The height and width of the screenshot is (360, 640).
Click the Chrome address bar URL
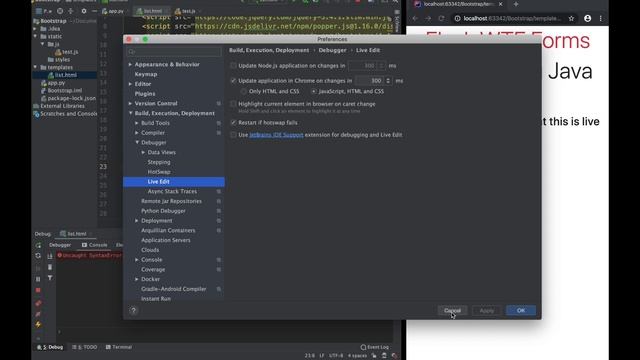tap(512, 18)
